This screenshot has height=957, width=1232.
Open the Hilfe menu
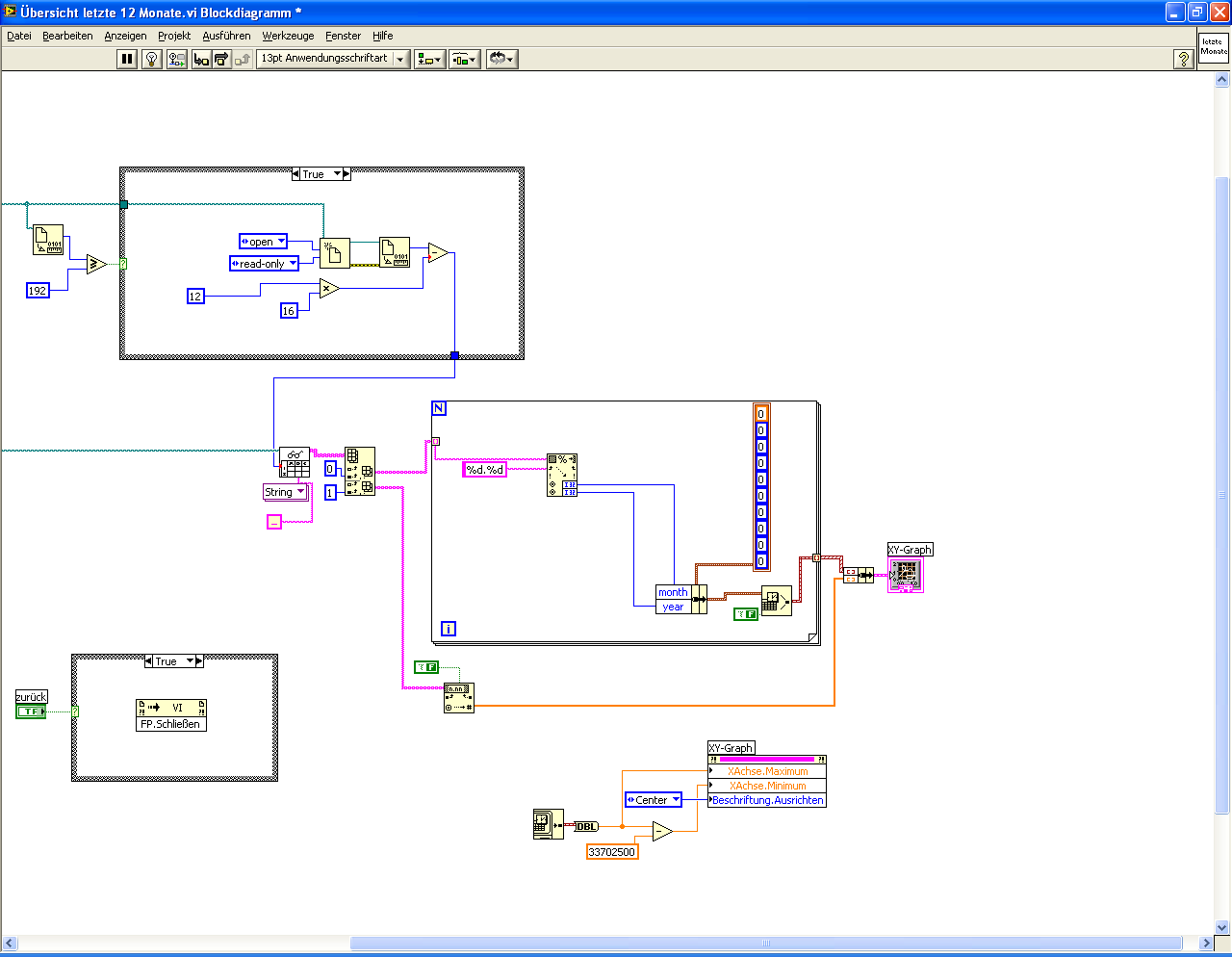(383, 36)
